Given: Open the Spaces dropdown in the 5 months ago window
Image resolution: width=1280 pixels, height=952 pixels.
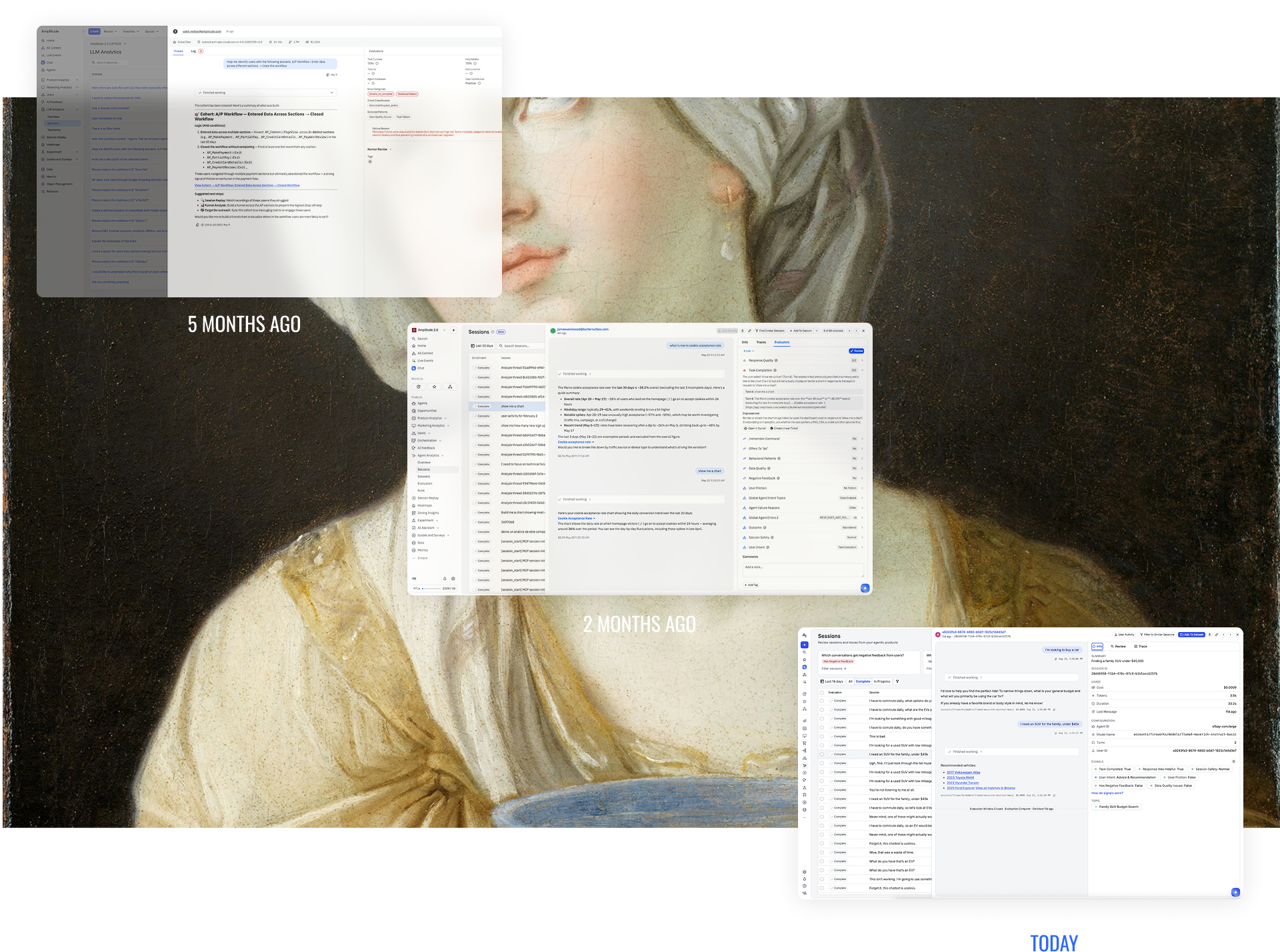Looking at the screenshot, I should [x=151, y=31].
